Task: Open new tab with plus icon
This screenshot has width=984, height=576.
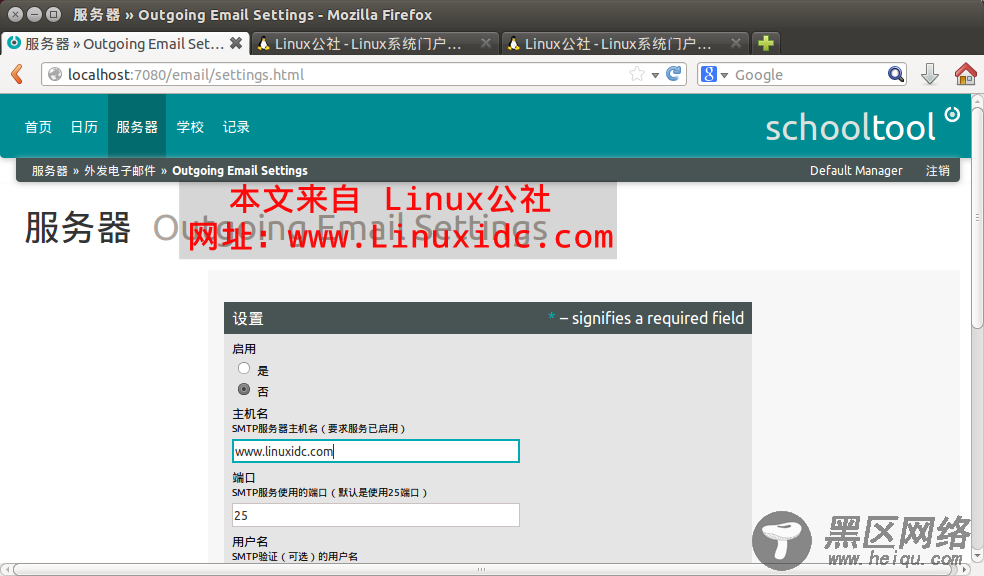Action: 765,43
